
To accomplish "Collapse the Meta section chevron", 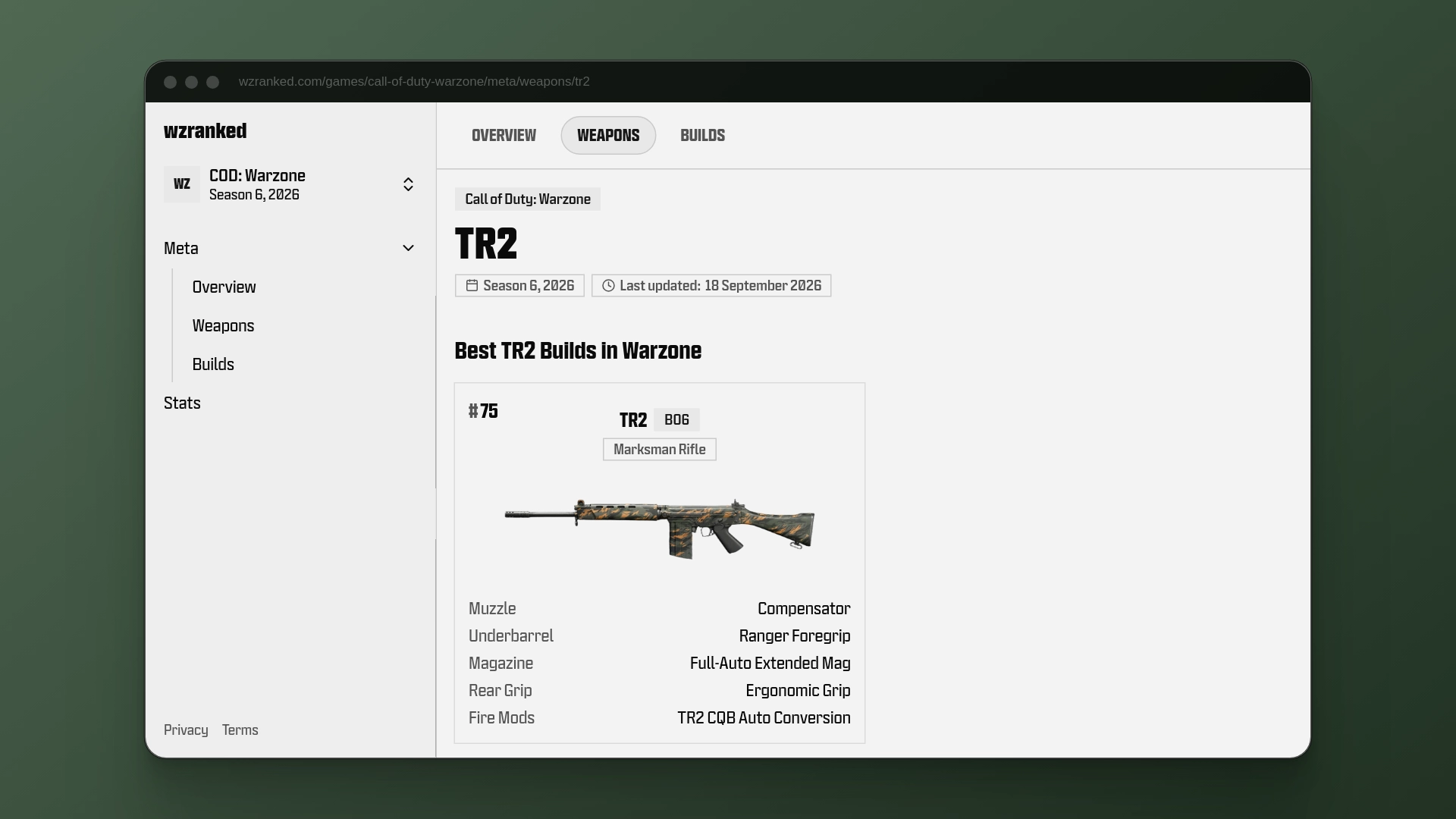I will click(x=408, y=248).
